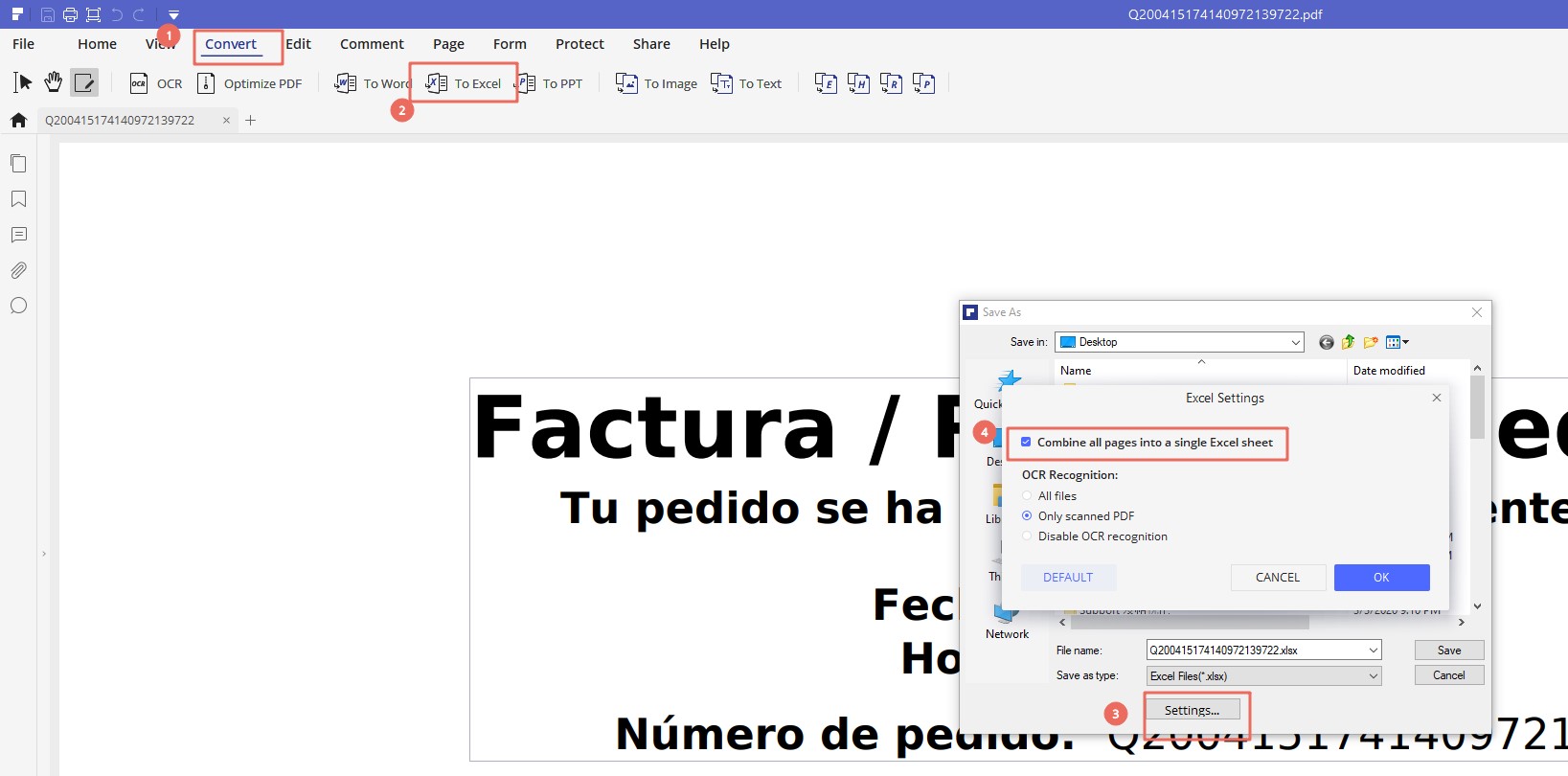Viewport: 1568px width, 776px height.
Task: Click Cancel in the Save As dialog
Action: 1449,675
